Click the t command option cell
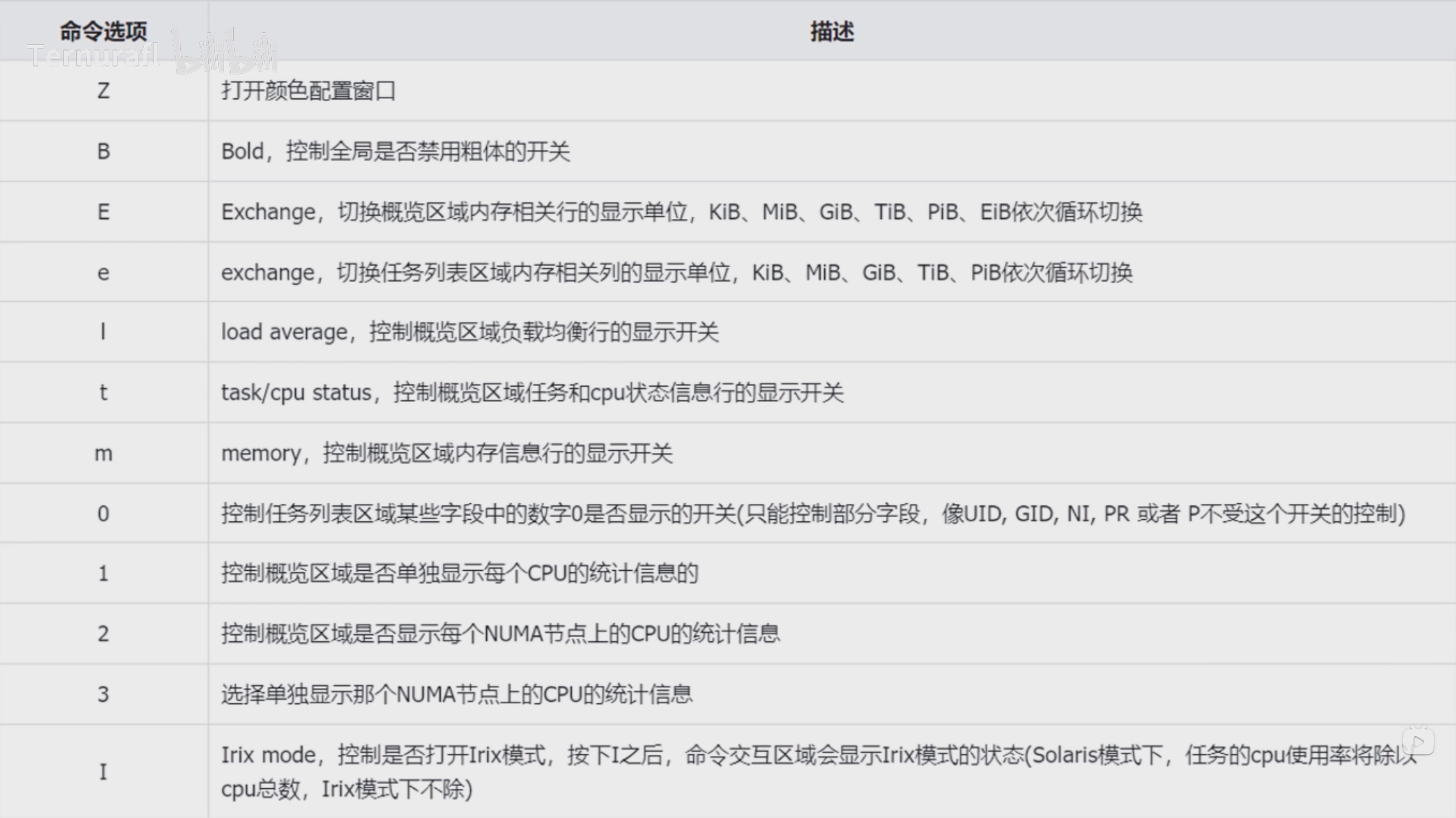Screen dimensions: 1456x818 (104, 393)
